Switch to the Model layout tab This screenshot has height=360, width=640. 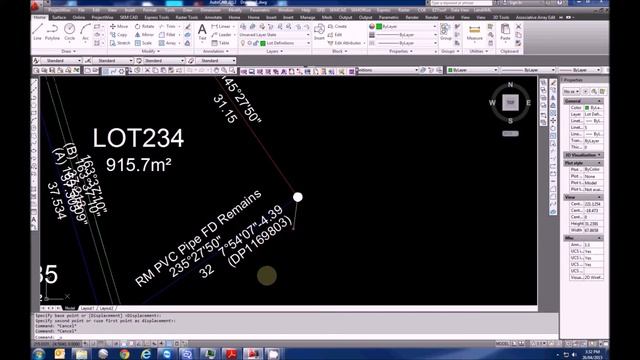(70, 308)
